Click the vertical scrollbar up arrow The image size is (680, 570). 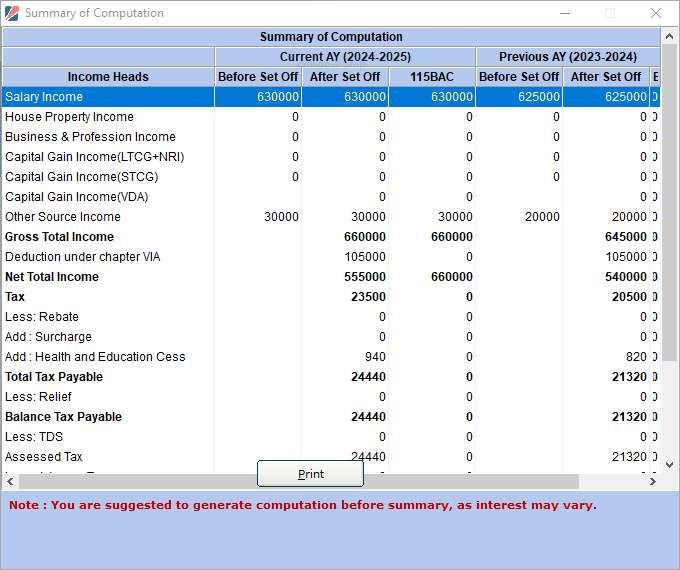point(669,36)
